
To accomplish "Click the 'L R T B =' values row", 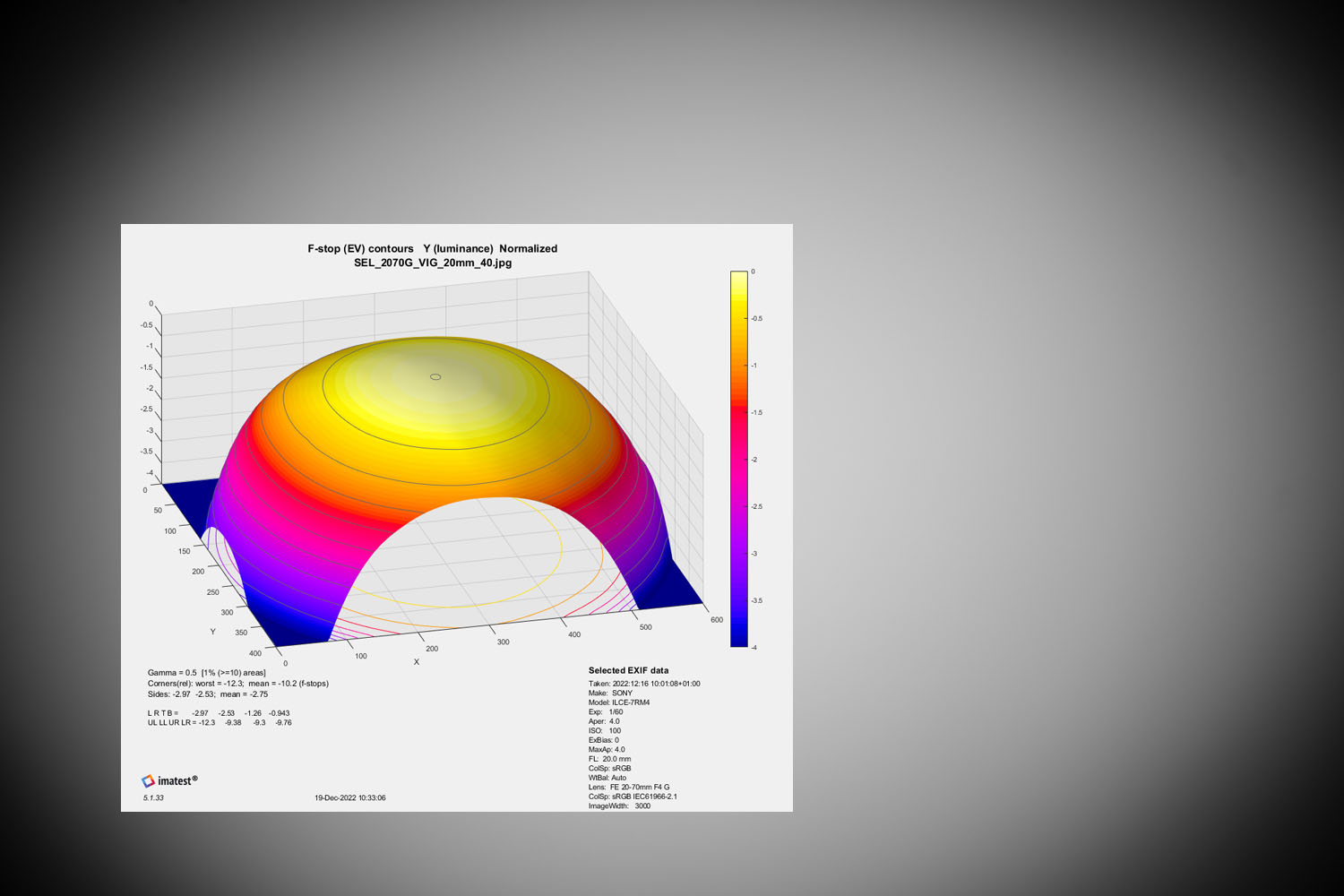I will click(219, 713).
